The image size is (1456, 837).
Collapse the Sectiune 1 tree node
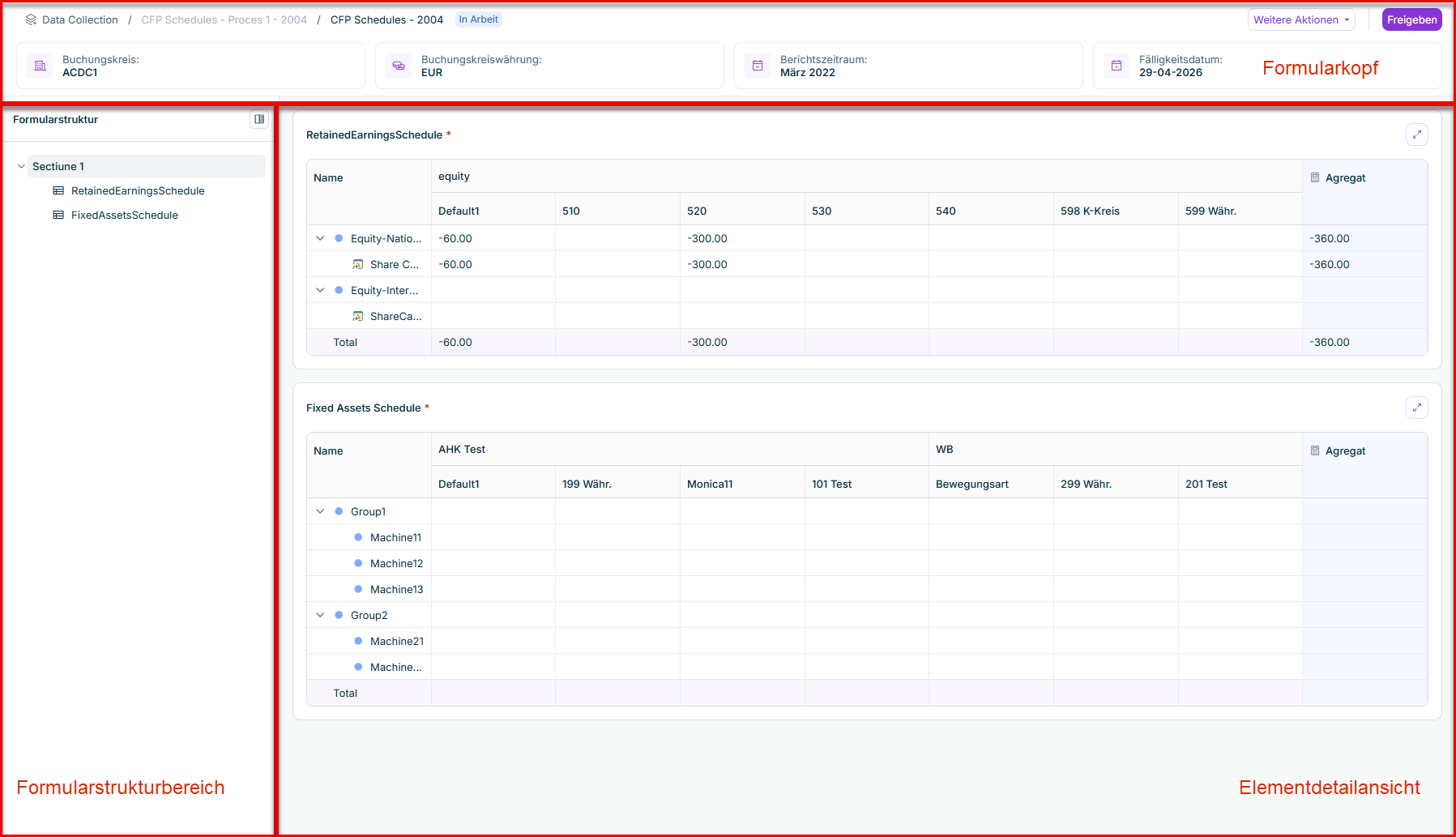21,166
